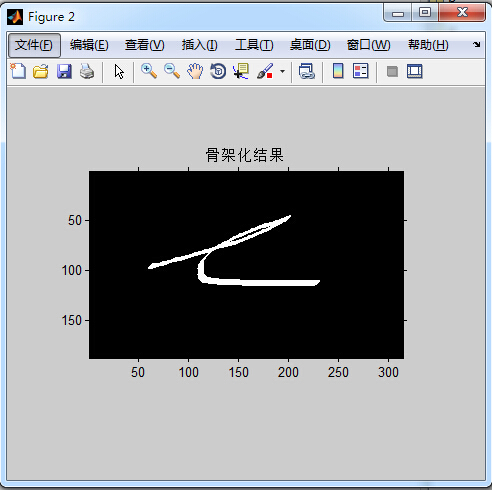Save figure using the floppy disk icon
The image size is (492, 490).
(64, 71)
